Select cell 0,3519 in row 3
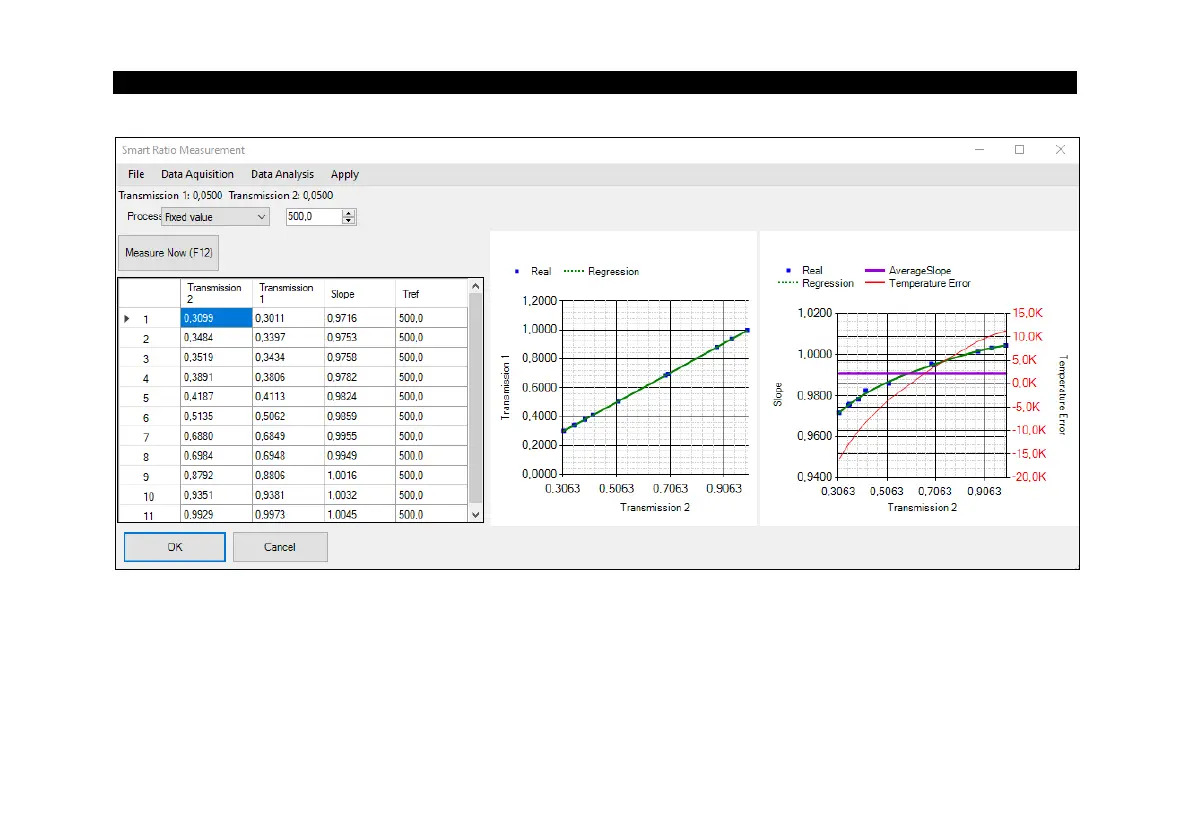Viewport: 1191px width, 839px height. pyautogui.click(x=216, y=357)
